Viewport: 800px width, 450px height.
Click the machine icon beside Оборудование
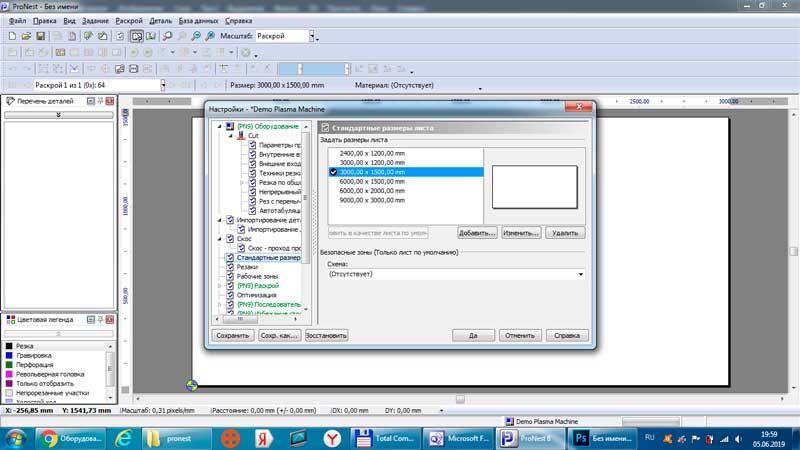point(230,126)
